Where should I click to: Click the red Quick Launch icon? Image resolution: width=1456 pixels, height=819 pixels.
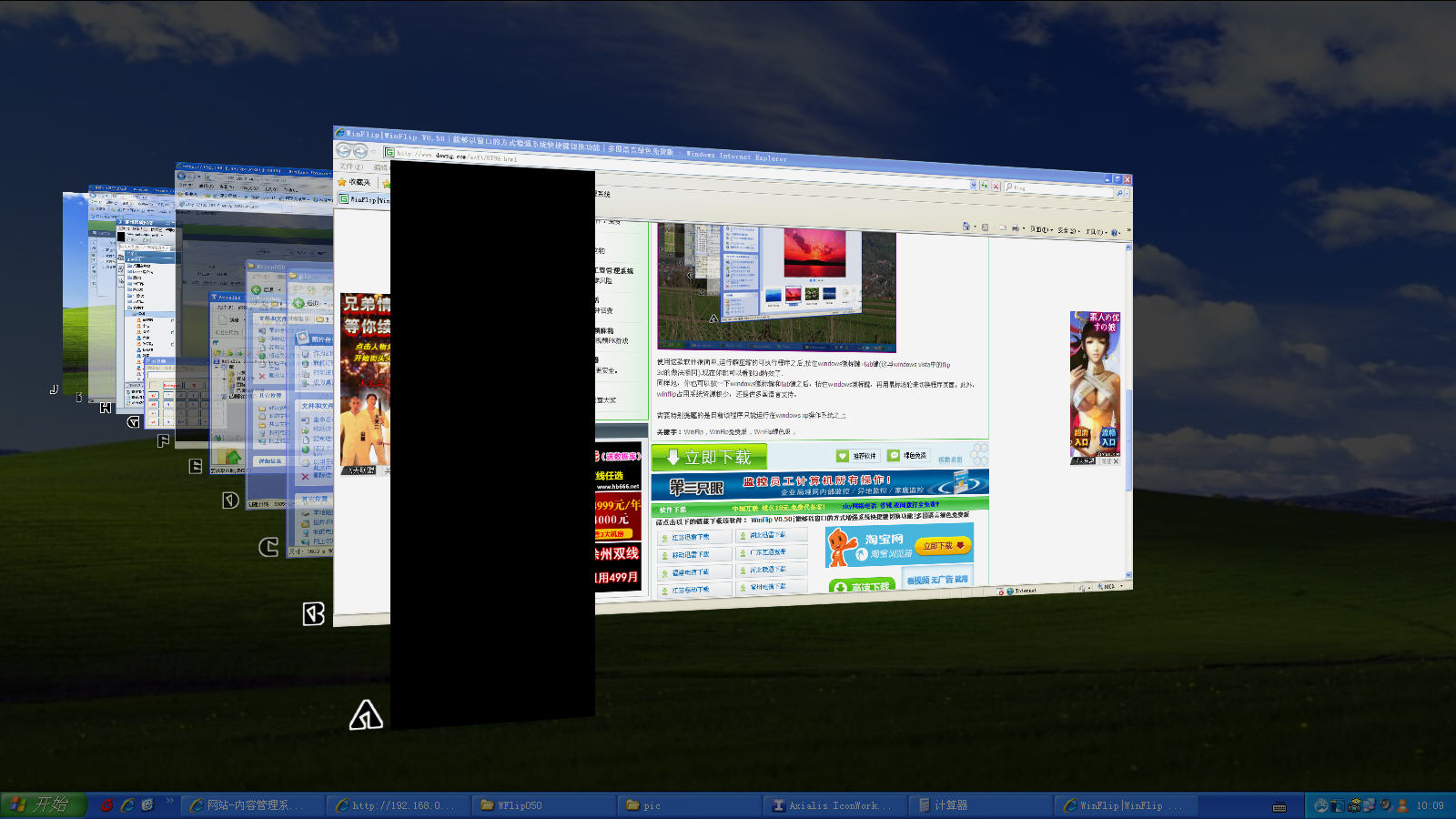click(107, 805)
